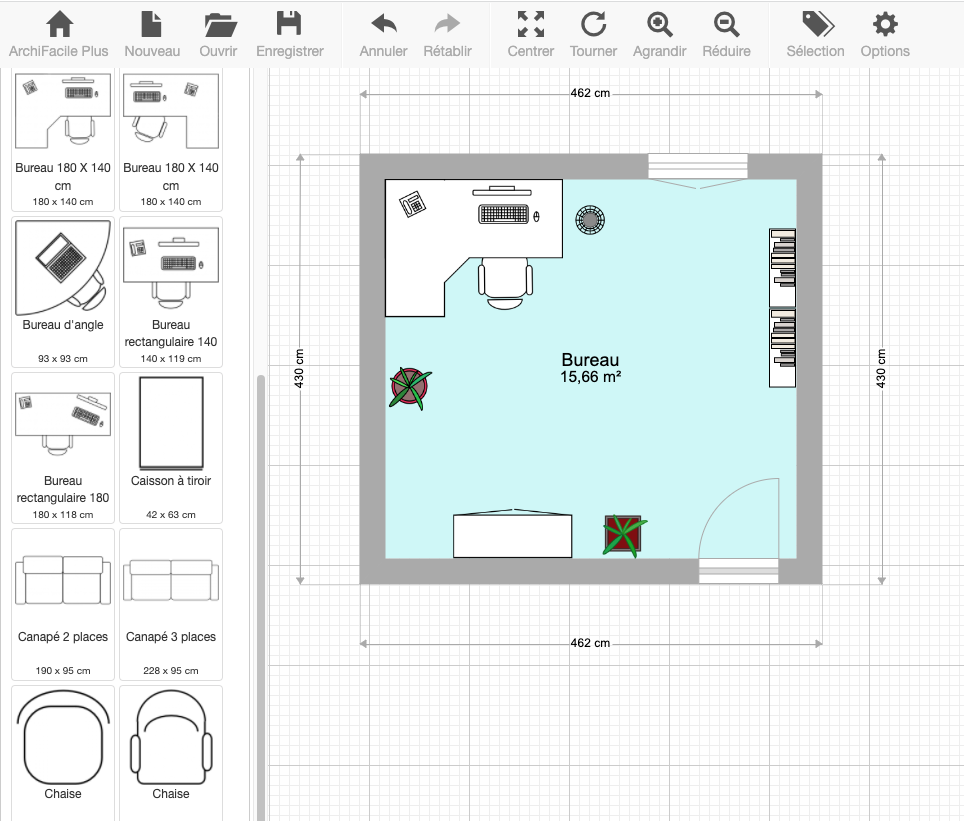Select the Canapé 3 places thumbnail

[x=171, y=580]
